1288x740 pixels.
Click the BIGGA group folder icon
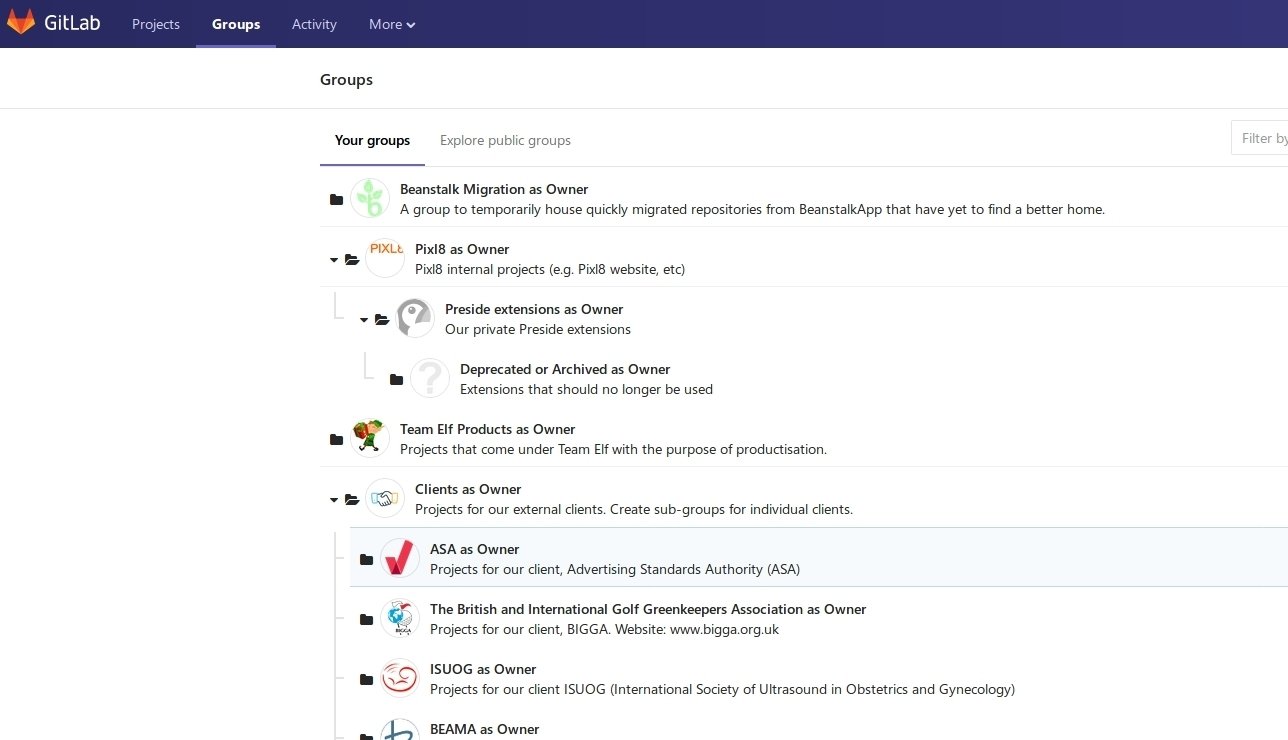367,619
